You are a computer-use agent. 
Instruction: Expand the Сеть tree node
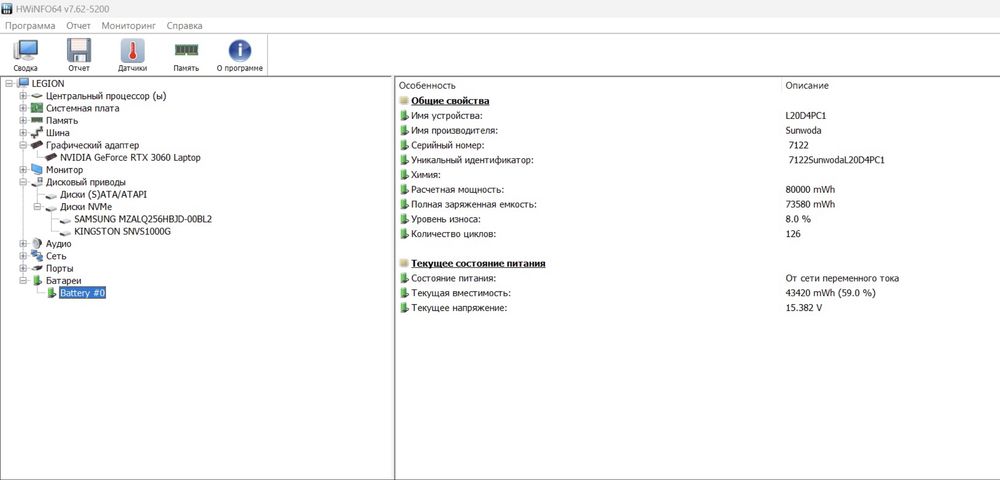click(23, 256)
